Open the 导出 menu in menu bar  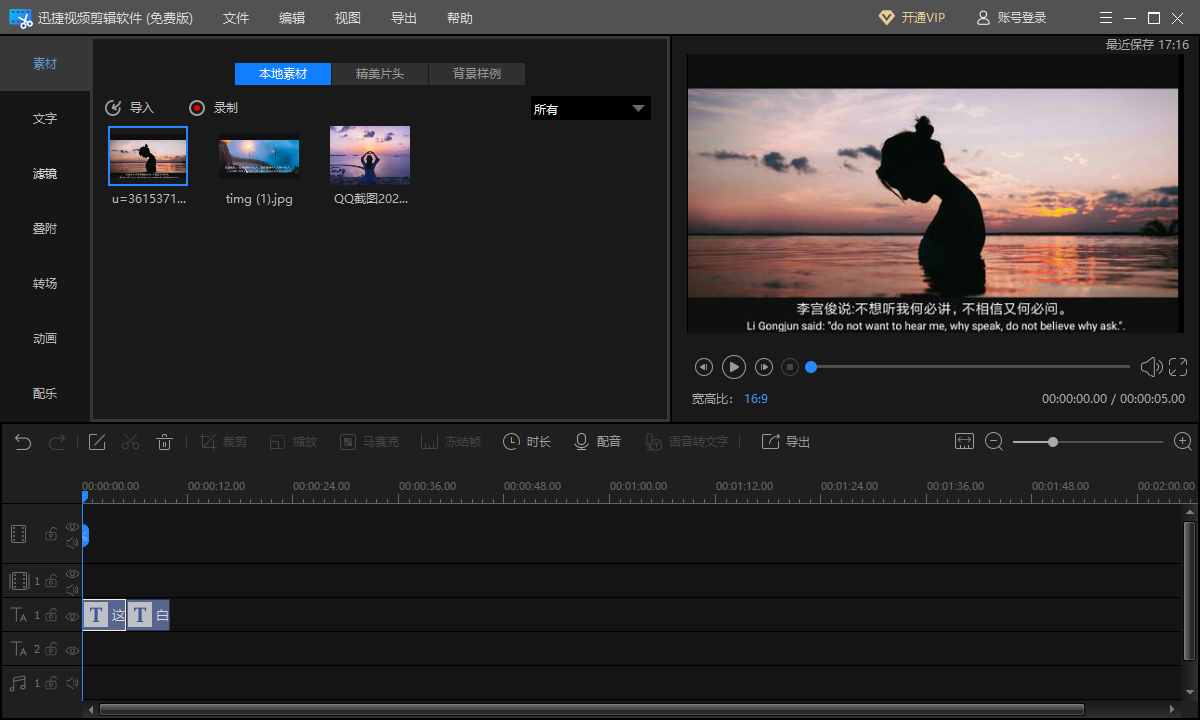(404, 18)
